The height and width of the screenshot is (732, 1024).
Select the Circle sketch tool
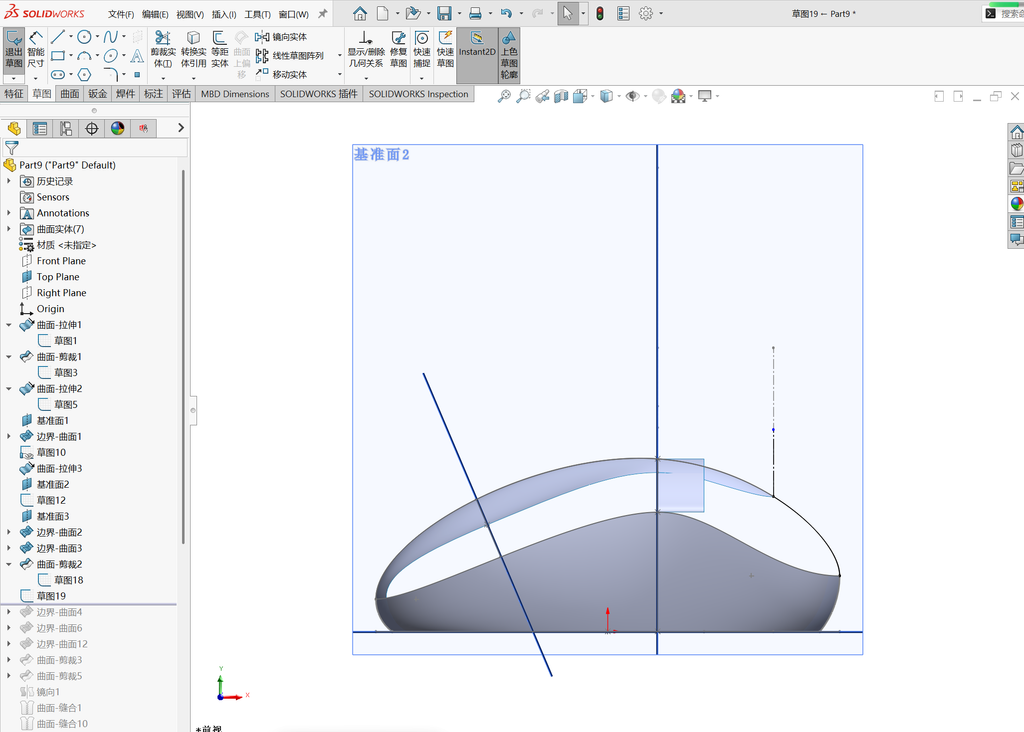(84, 37)
